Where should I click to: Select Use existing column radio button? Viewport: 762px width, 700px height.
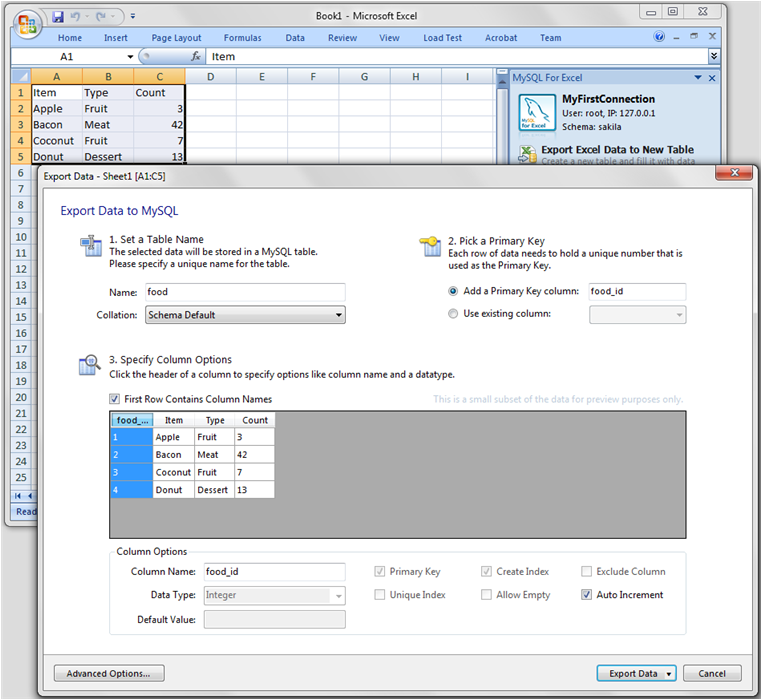click(453, 314)
